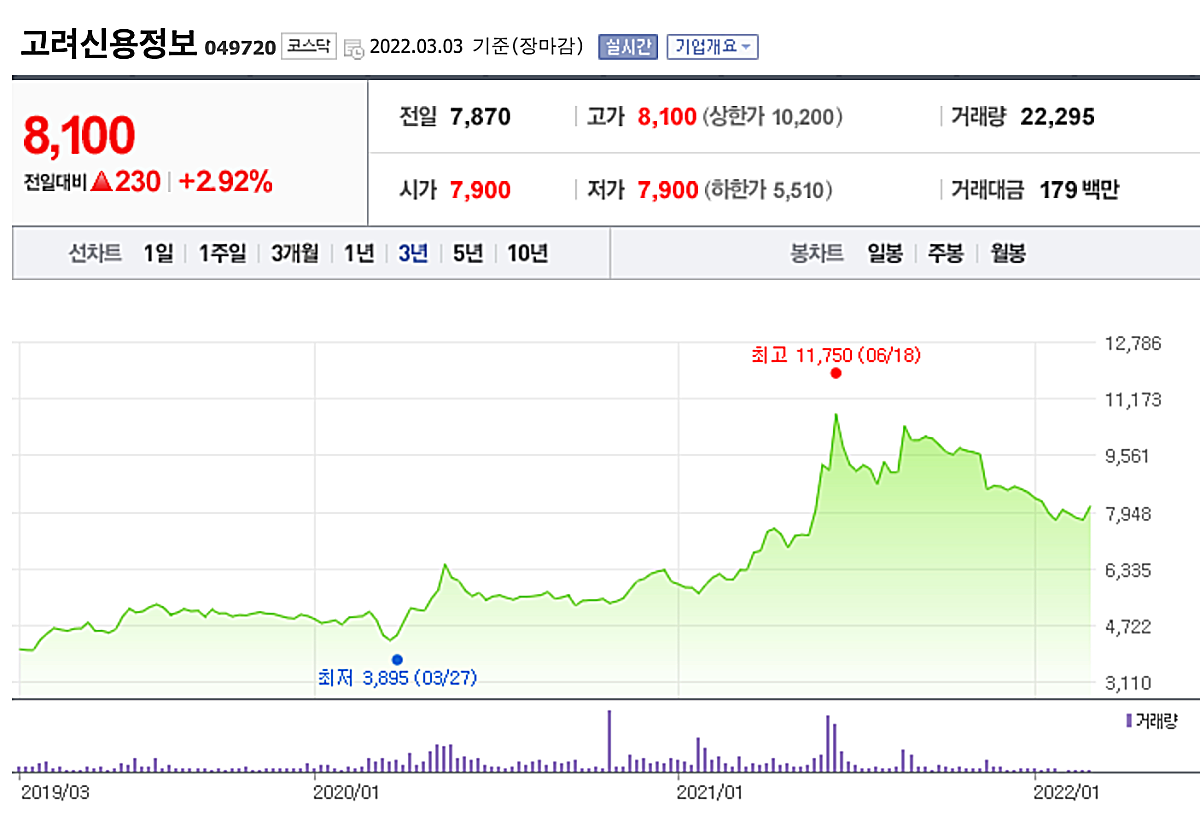Viewport: 1200px width, 828px height.
Task: Open the 기업개요 dropdown
Action: coord(713,47)
